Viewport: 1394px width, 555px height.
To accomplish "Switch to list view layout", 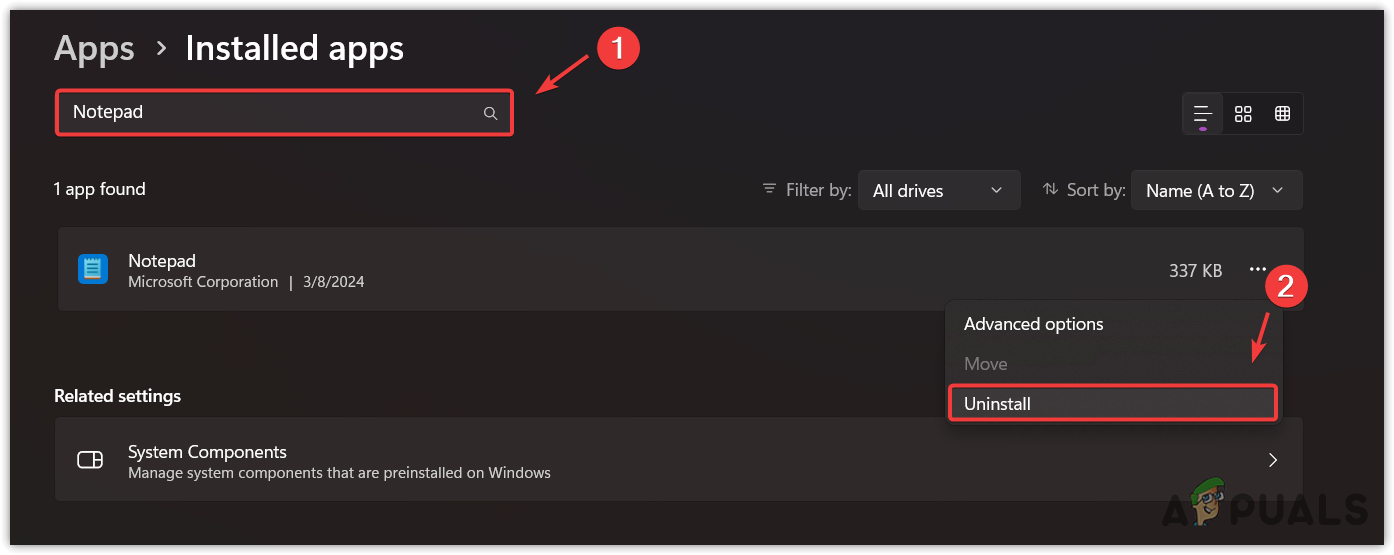I will click(1203, 114).
